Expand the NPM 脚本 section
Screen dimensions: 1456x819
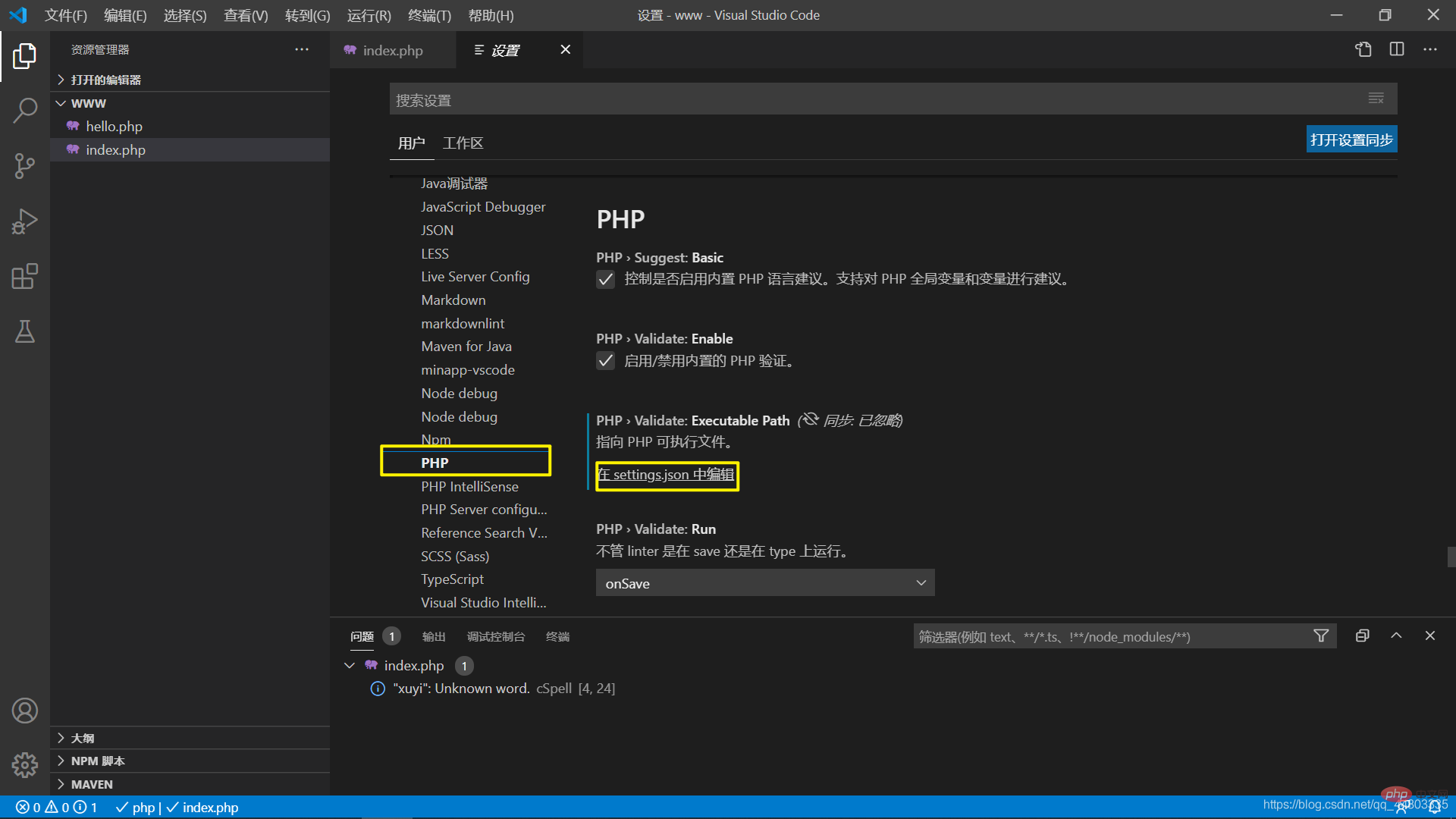point(97,761)
